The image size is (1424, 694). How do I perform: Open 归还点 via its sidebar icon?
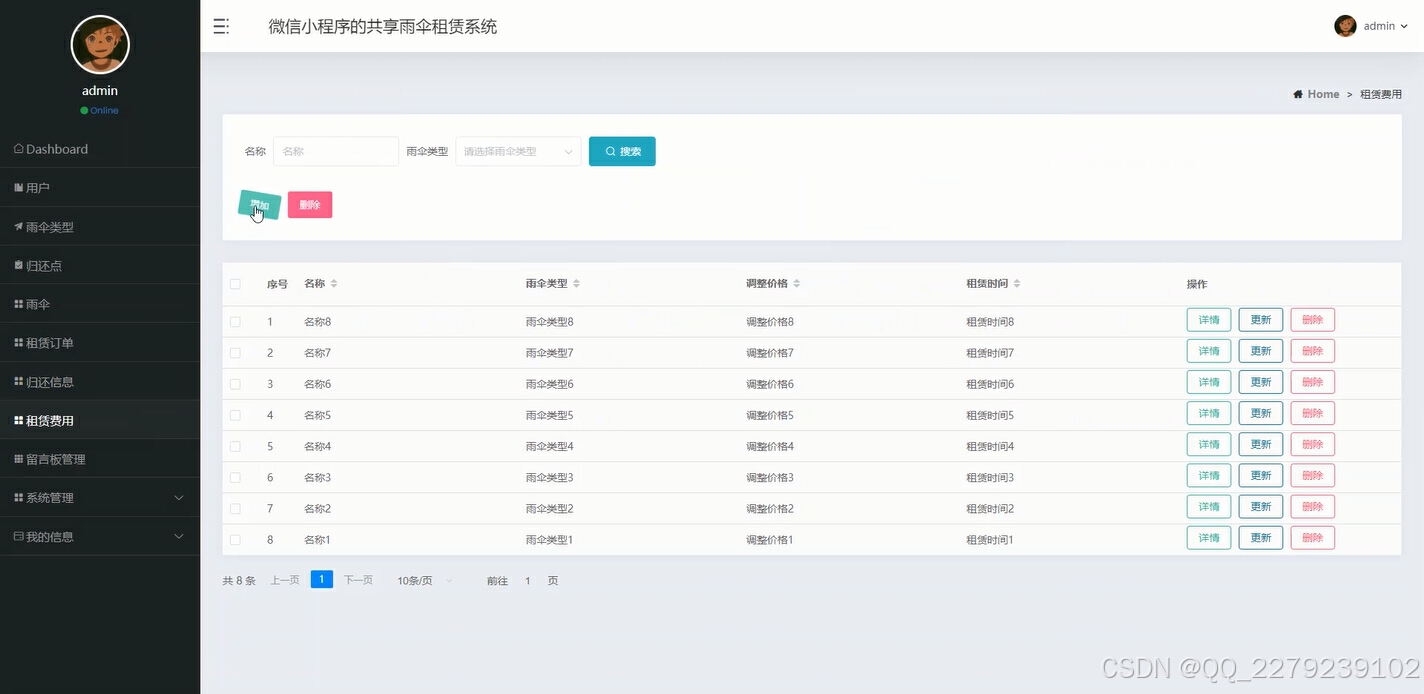click(18, 264)
